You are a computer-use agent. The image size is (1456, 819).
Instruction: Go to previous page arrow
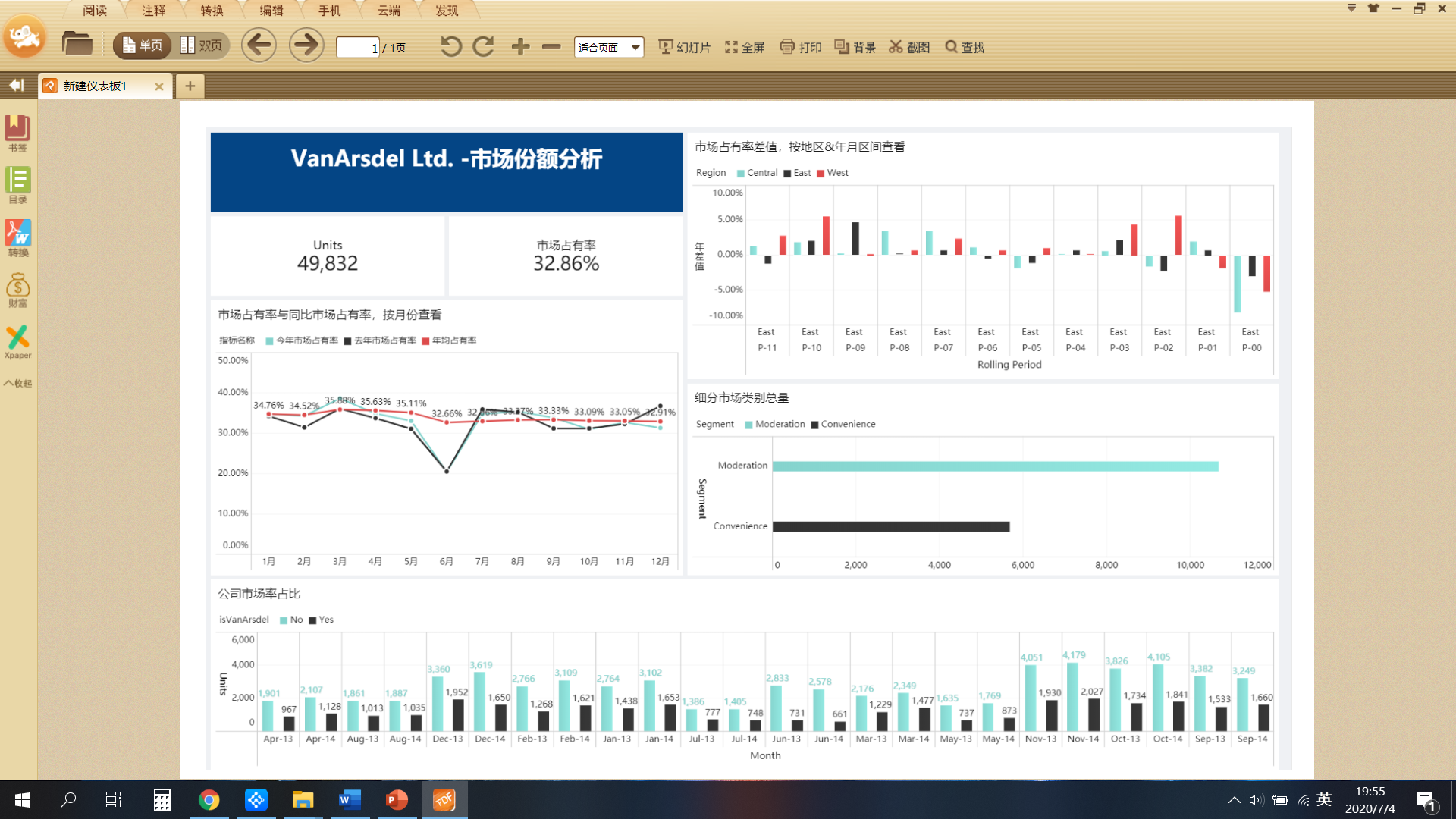(259, 45)
